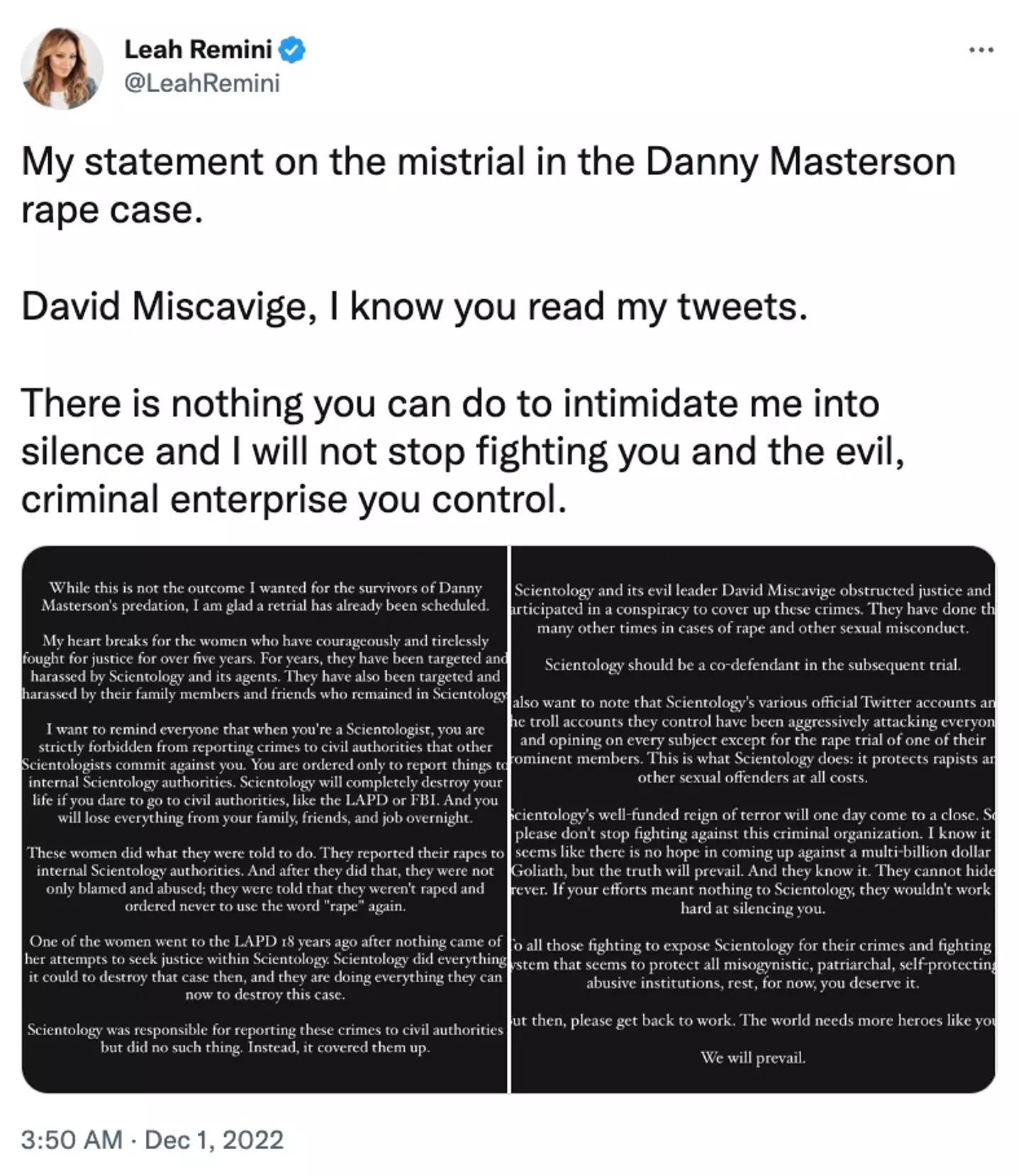Click the tweet line mentioning Danny Masterson

(488, 162)
